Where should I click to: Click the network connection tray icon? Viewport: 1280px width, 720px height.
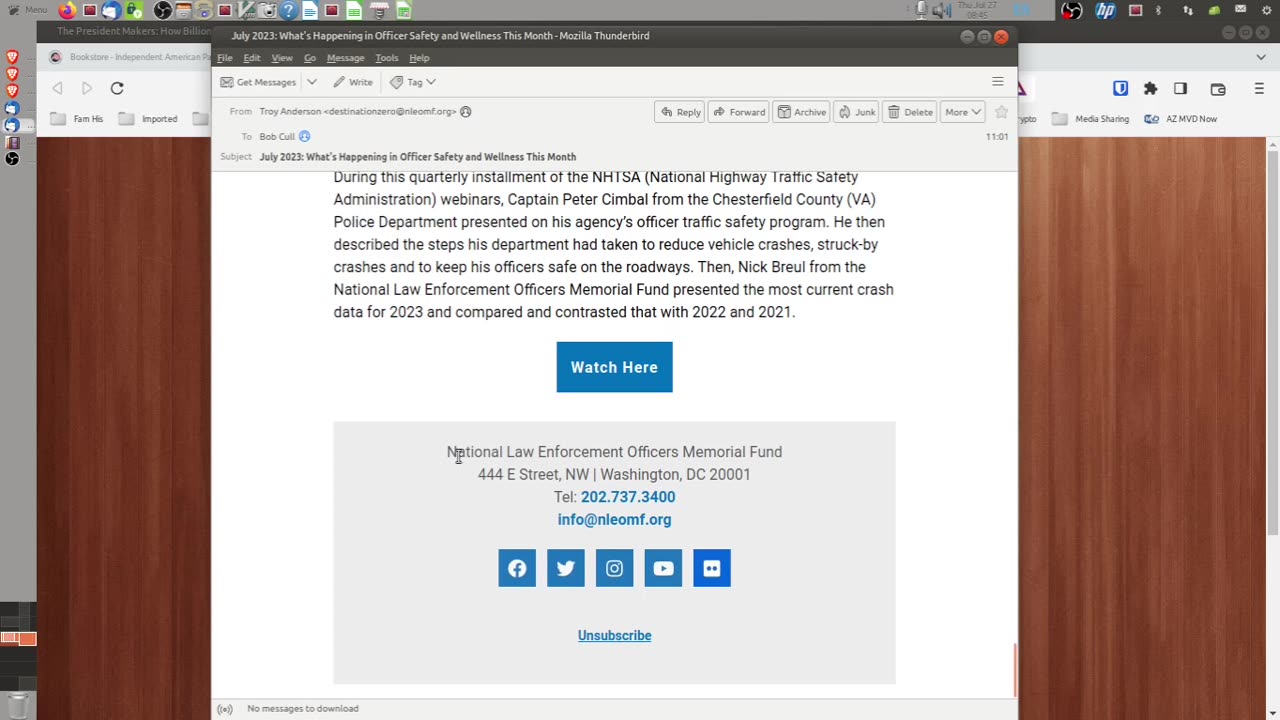[1188, 11]
